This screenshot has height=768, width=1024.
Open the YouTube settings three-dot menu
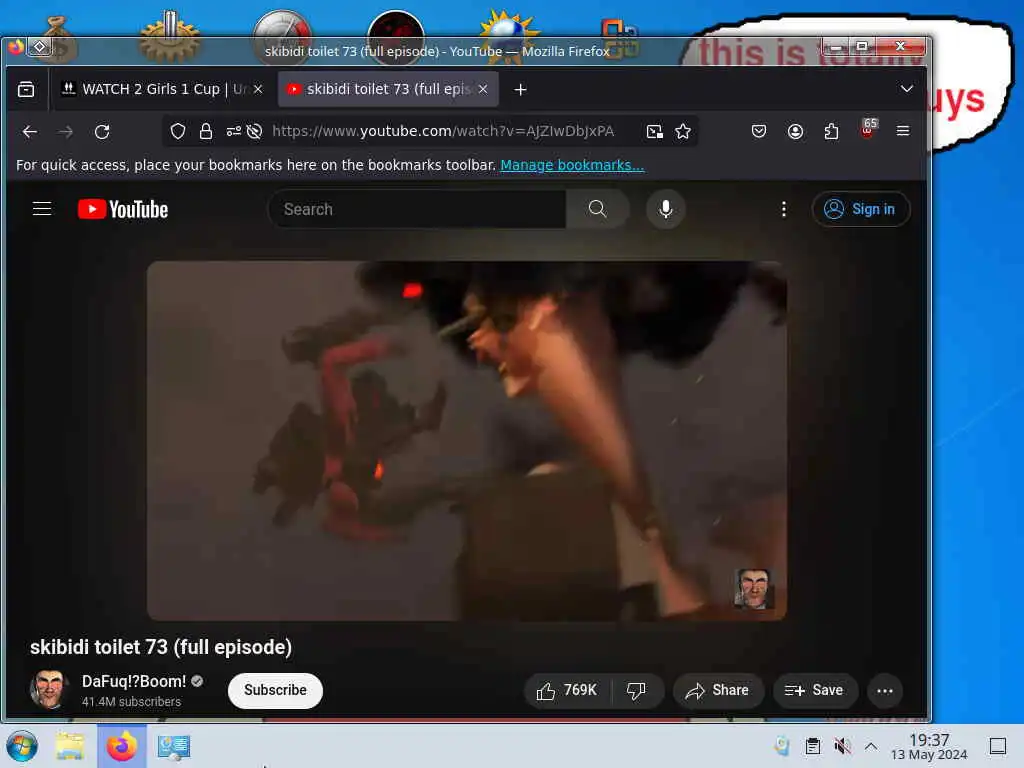784,209
